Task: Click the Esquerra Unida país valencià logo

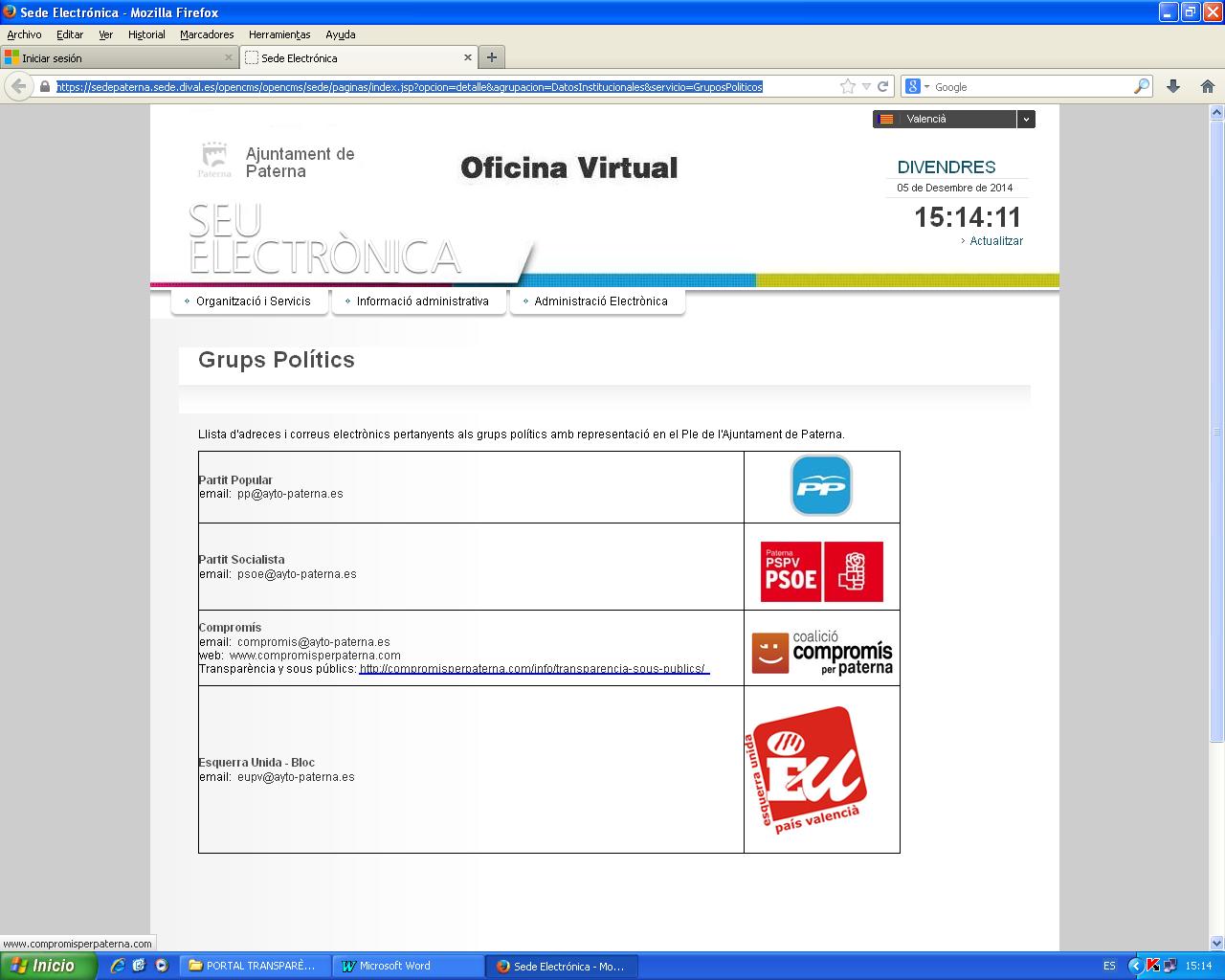Action: click(x=806, y=769)
